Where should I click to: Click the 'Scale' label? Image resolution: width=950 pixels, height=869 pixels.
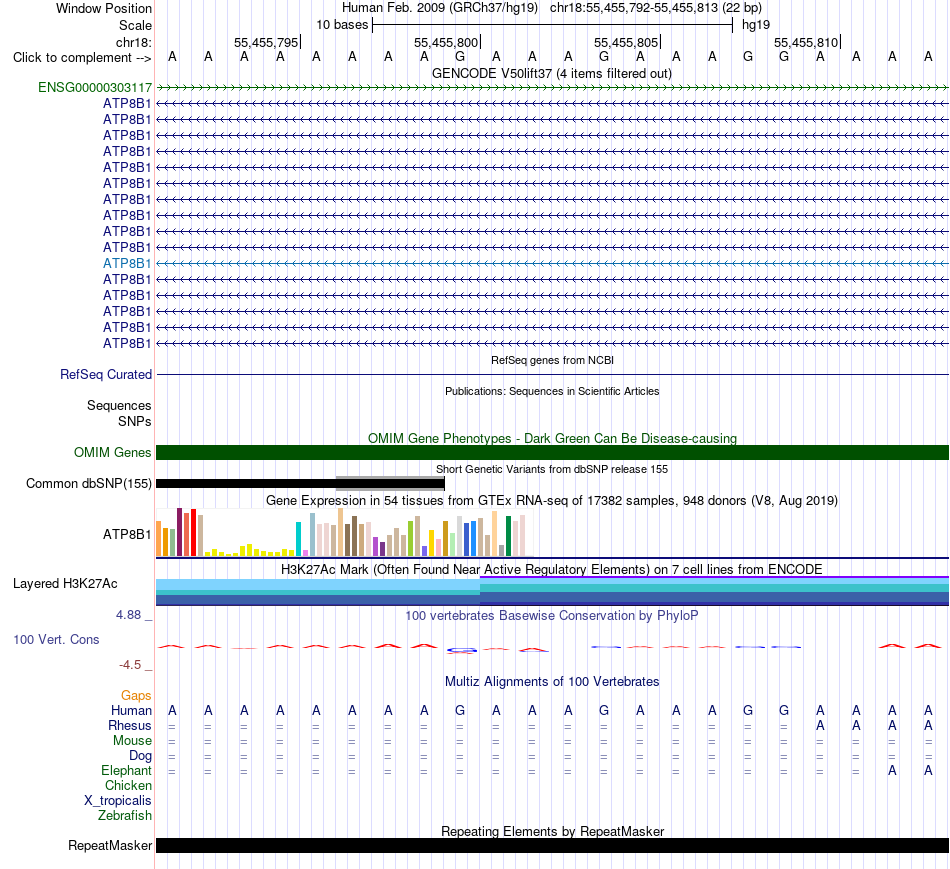click(135, 25)
